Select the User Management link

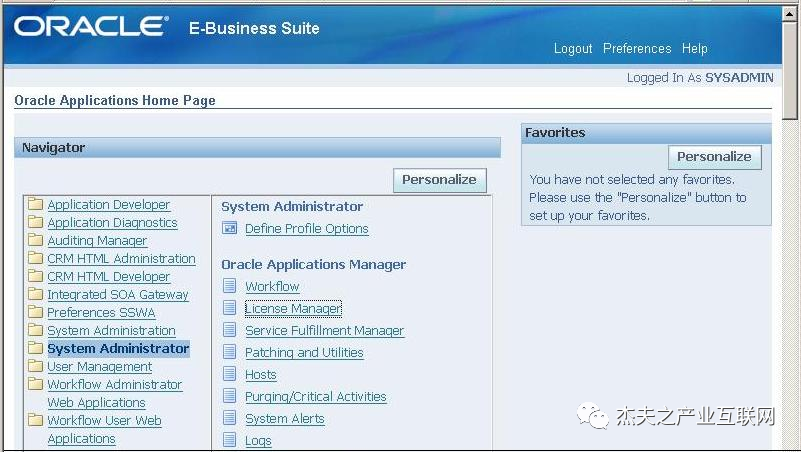(x=100, y=367)
